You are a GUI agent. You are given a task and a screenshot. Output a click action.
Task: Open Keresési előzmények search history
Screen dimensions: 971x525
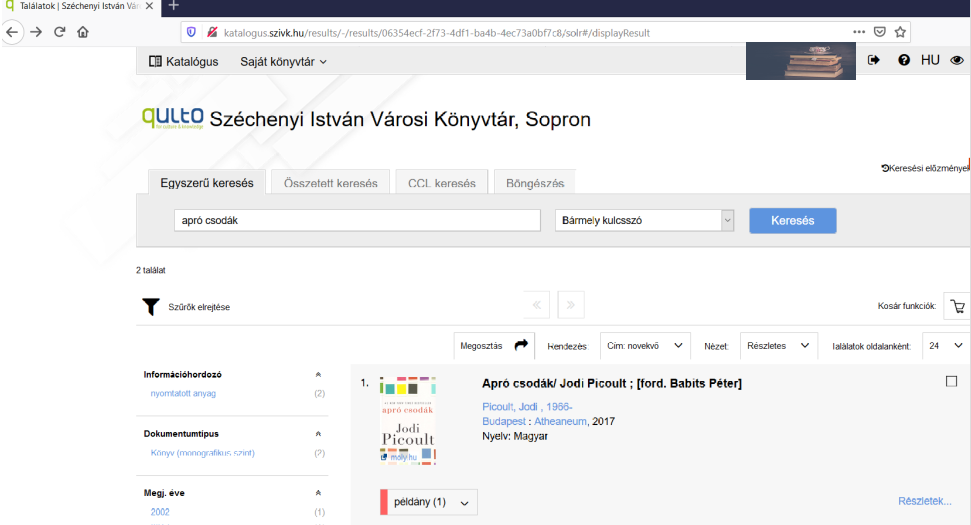tap(925, 168)
